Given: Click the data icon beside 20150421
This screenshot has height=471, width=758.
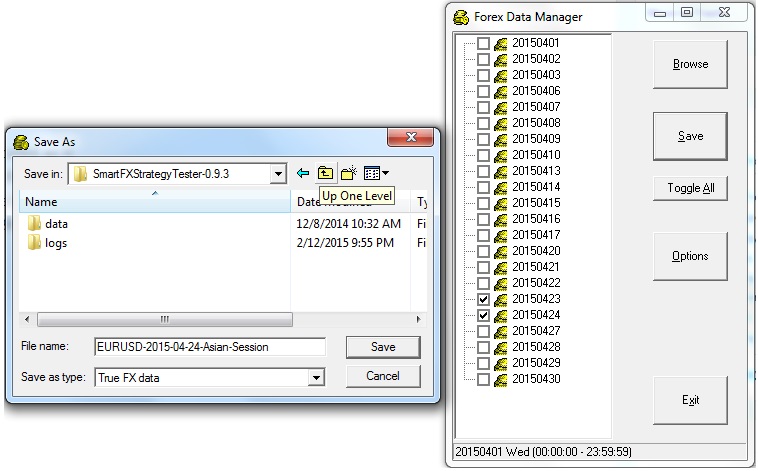Looking at the screenshot, I should click(x=501, y=267).
